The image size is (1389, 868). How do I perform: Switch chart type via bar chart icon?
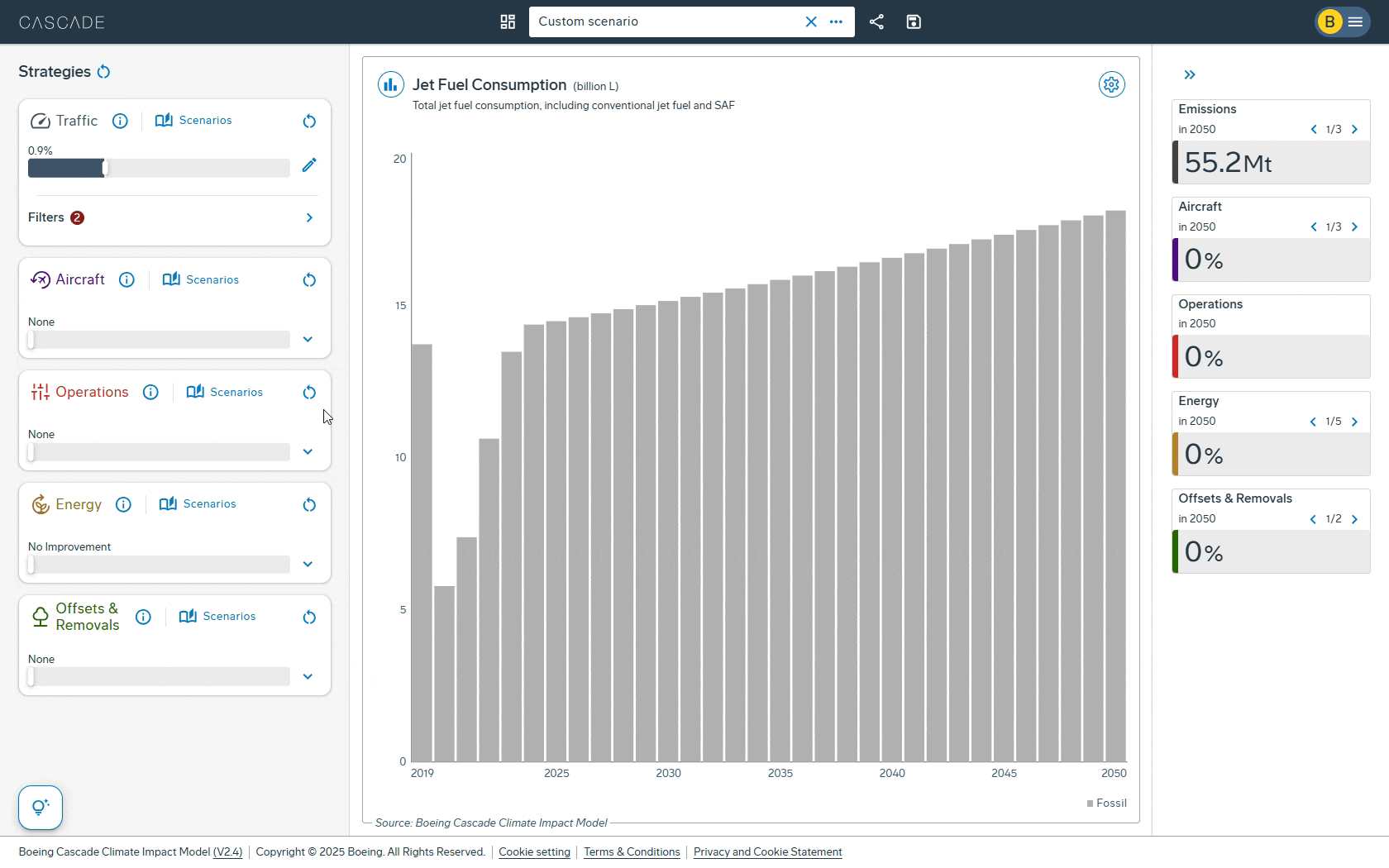[390, 84]
